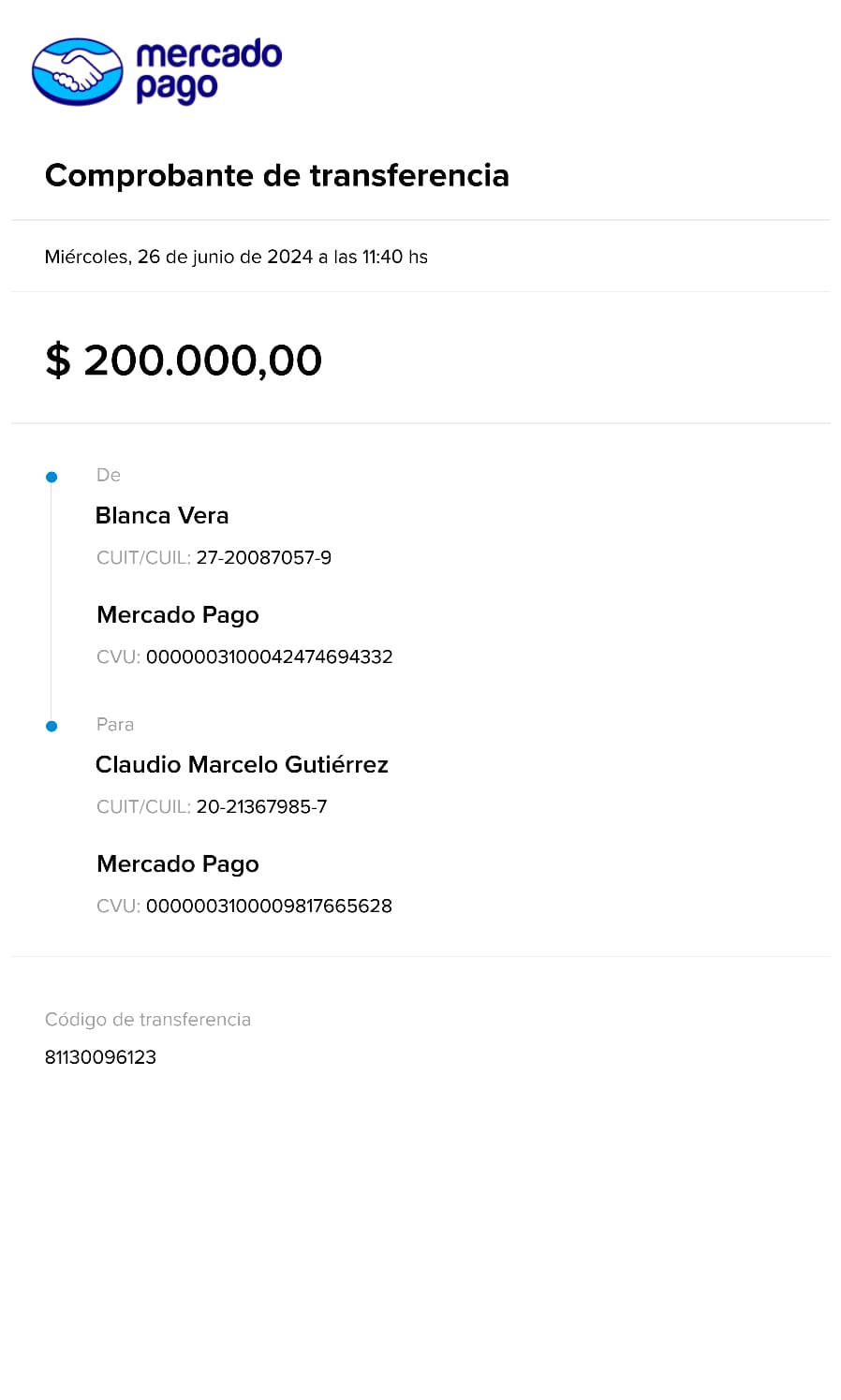Select the $ 200.000,00 amount
841x1400 pixels.
184,361
